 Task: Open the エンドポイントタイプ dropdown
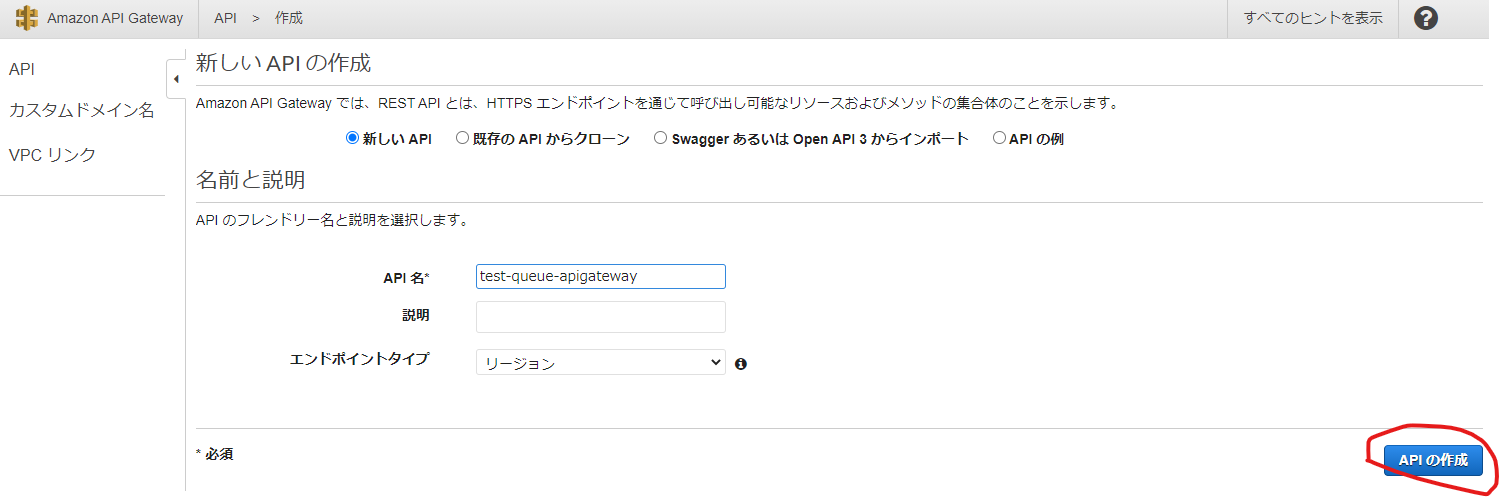click(x=601, y=362)
